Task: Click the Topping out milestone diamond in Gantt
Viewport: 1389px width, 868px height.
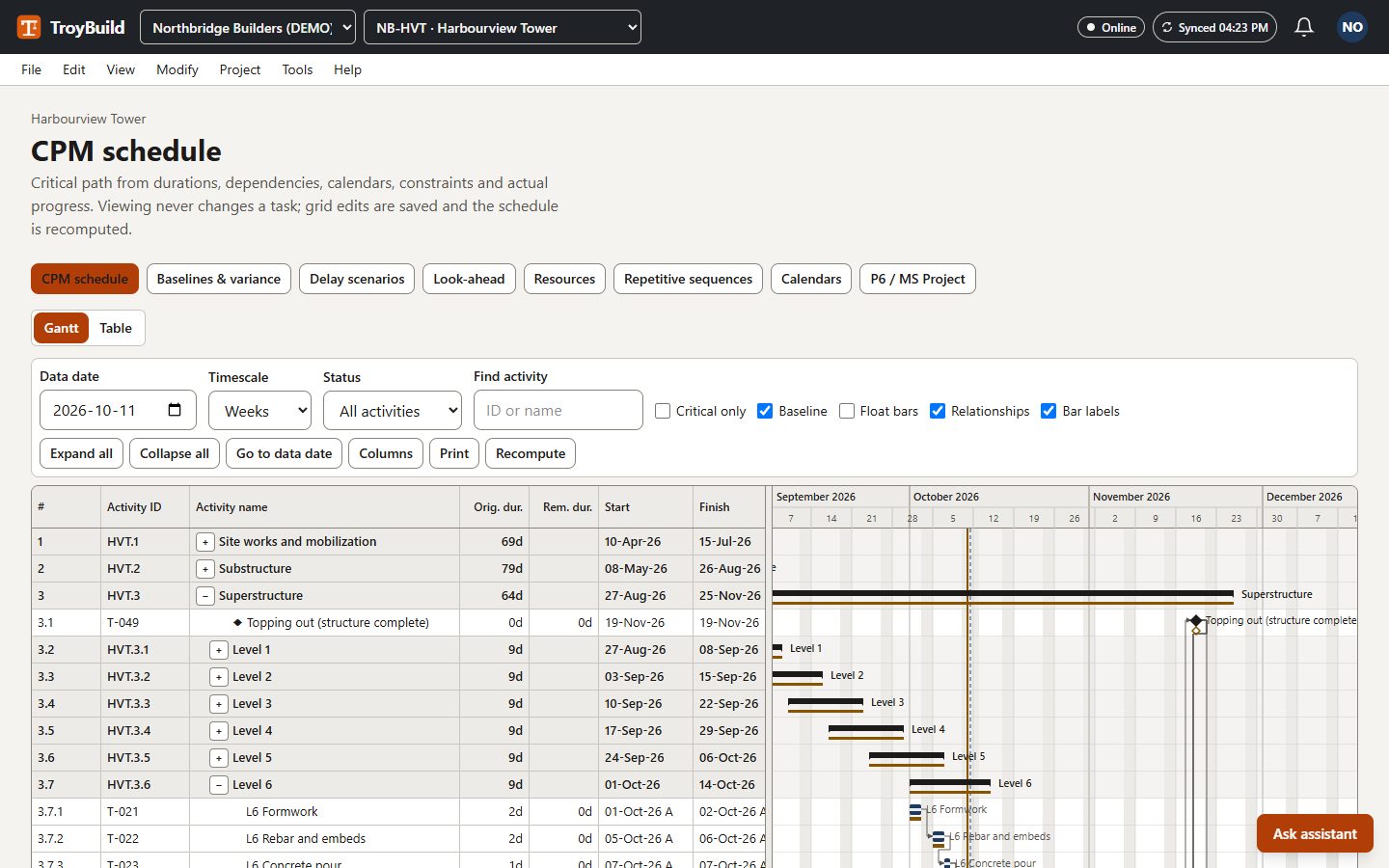Action: tap(1196, 621)
